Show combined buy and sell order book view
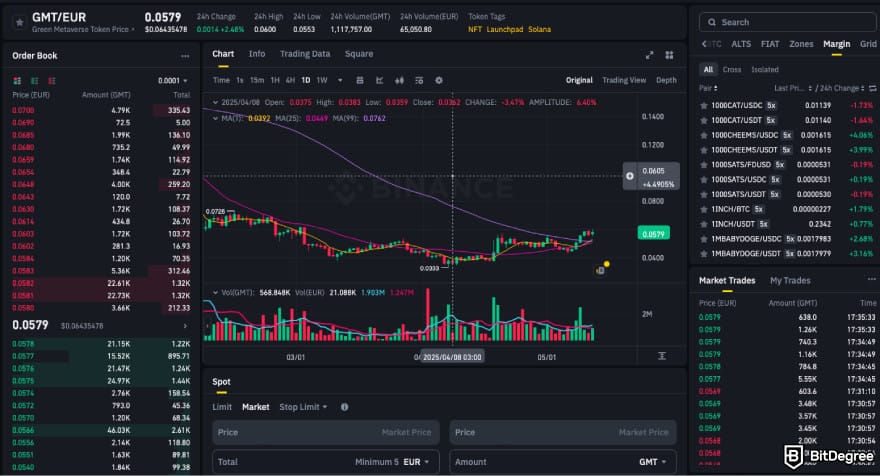Screen dimensions: 880x476 pos(17,81)
